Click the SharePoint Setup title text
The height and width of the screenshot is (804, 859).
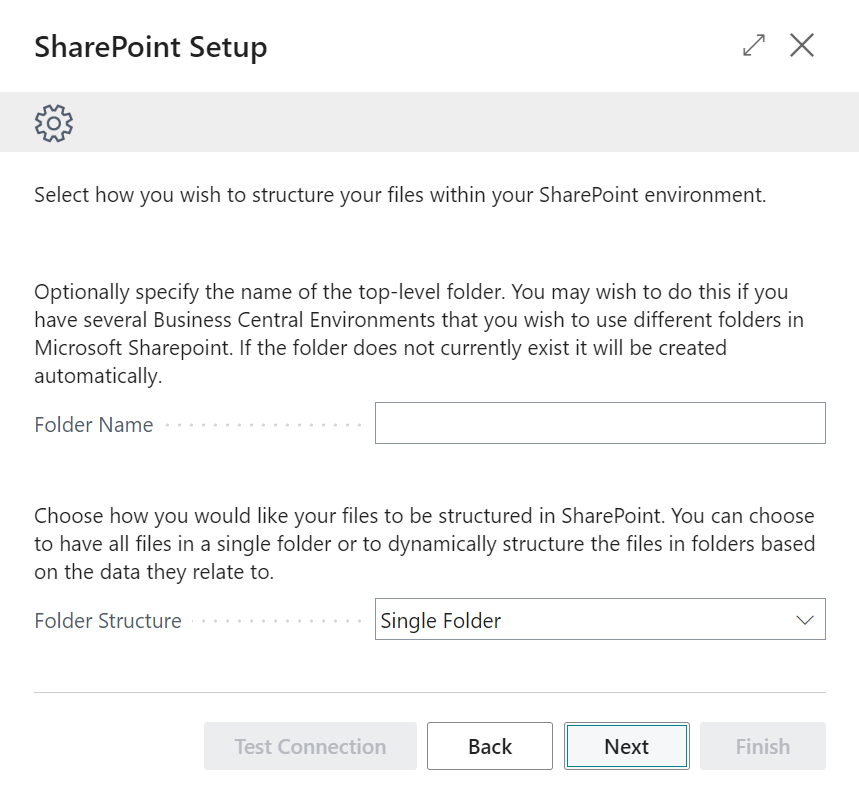coord(150,46)
